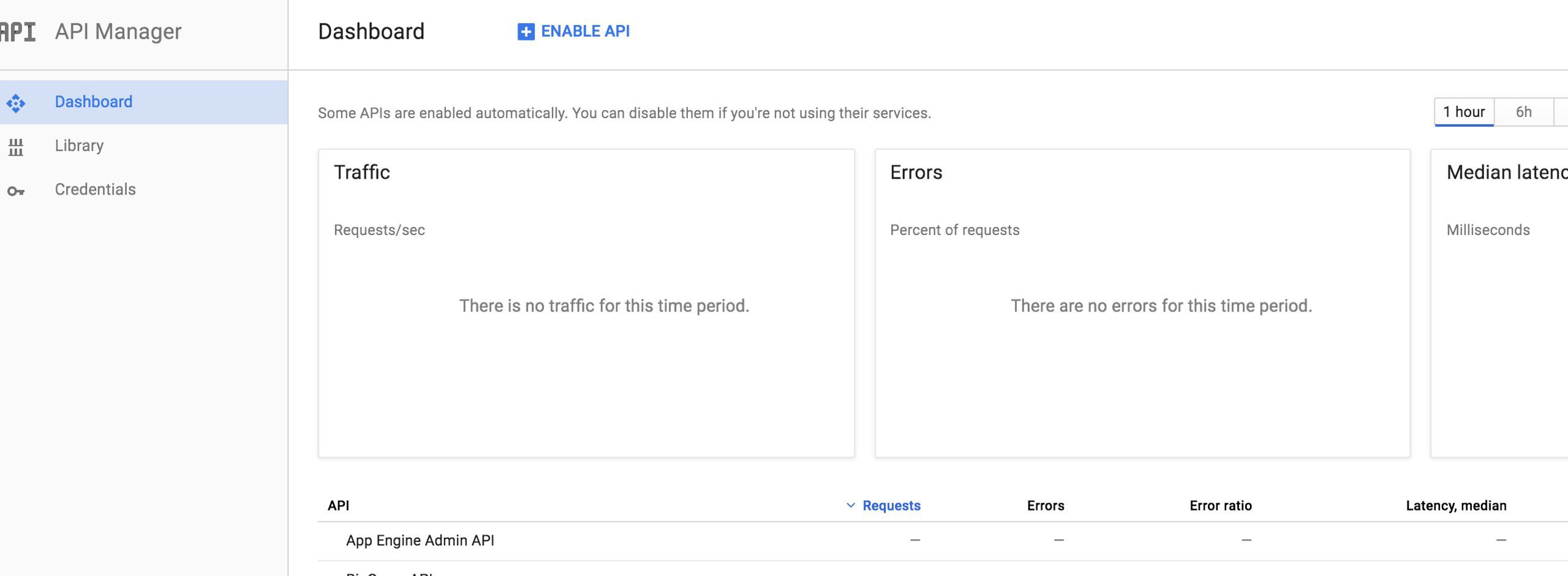
Task: Sort by Latency, median column header
Action: coord(1456,506)
